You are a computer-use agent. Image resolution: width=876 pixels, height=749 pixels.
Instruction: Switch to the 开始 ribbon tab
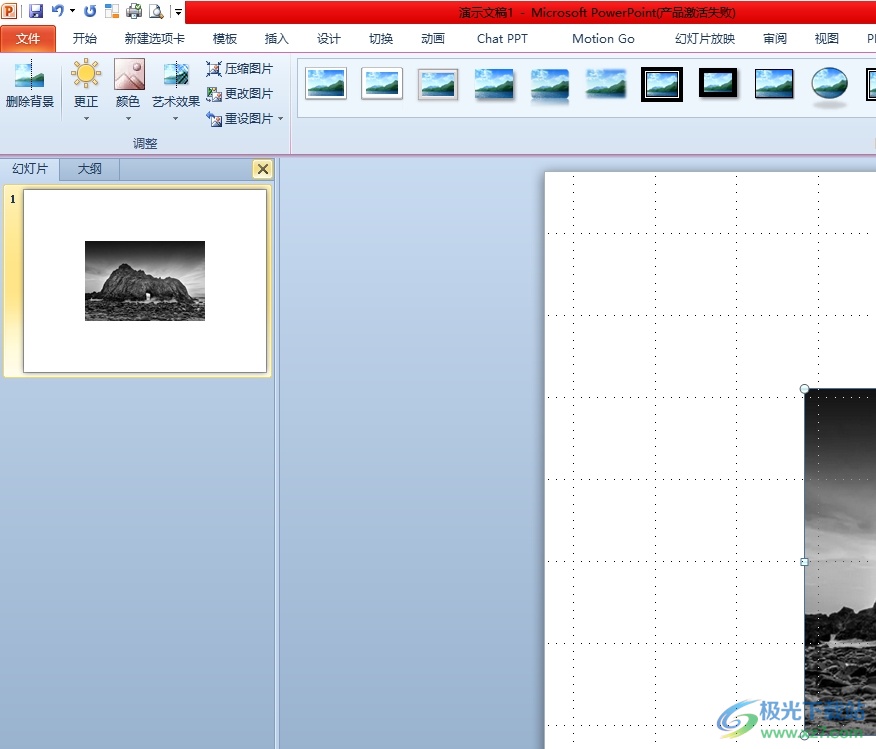[85, 39]
